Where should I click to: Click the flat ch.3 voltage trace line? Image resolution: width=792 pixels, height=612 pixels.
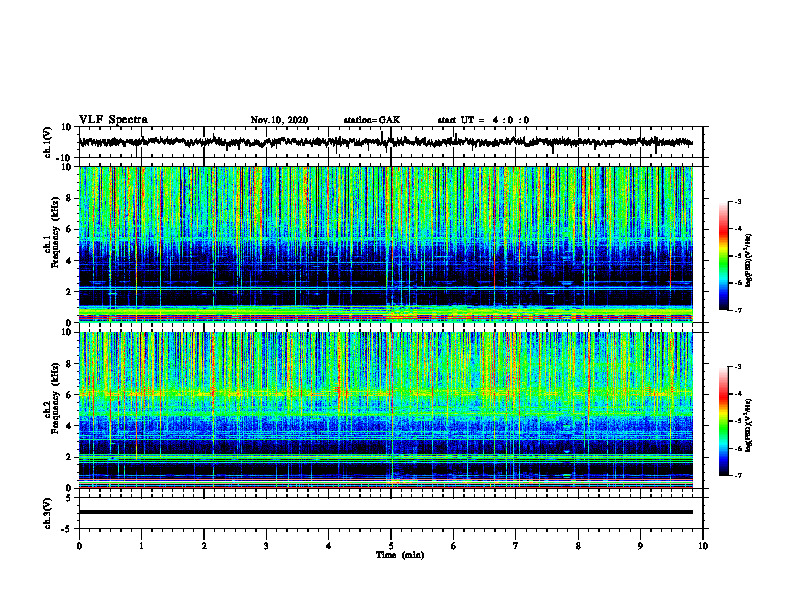[x=385, y=512]
